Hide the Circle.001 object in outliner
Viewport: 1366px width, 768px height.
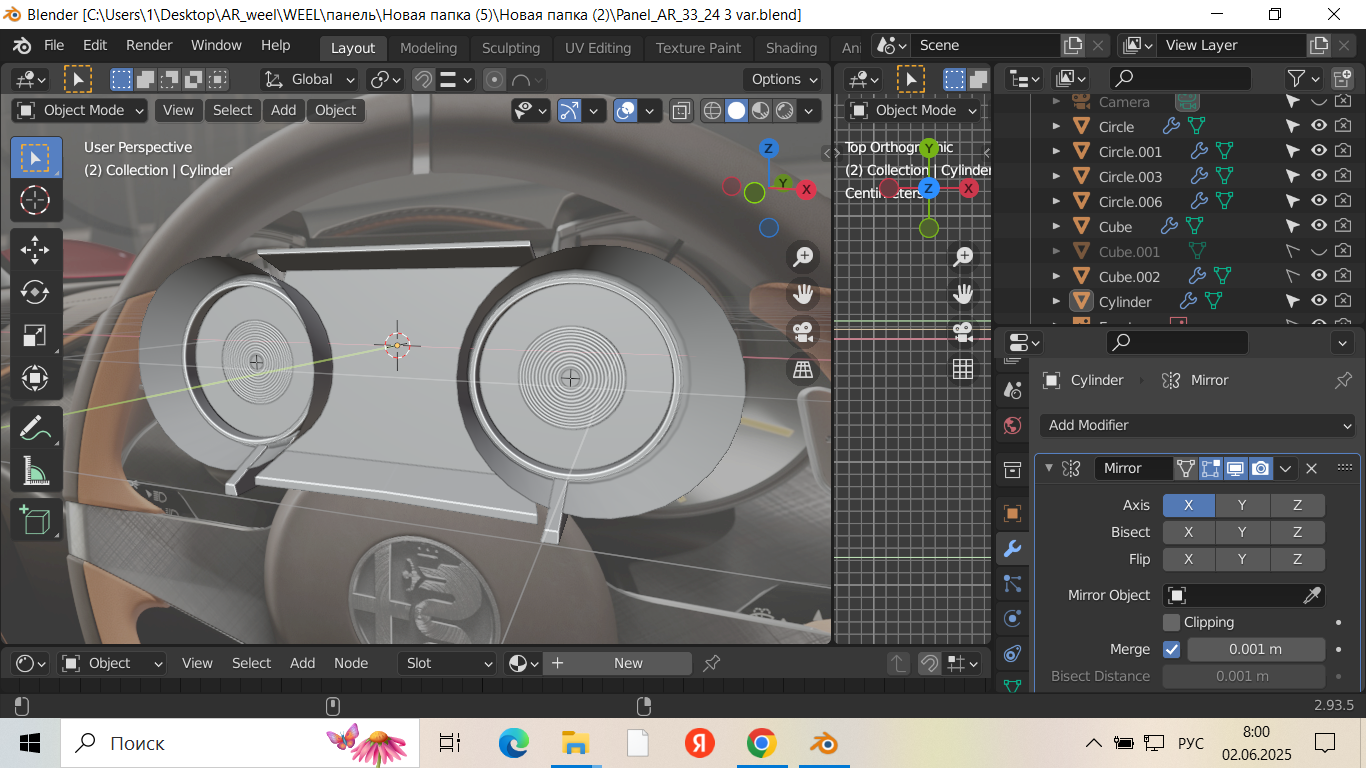[x=1319, y=151]
